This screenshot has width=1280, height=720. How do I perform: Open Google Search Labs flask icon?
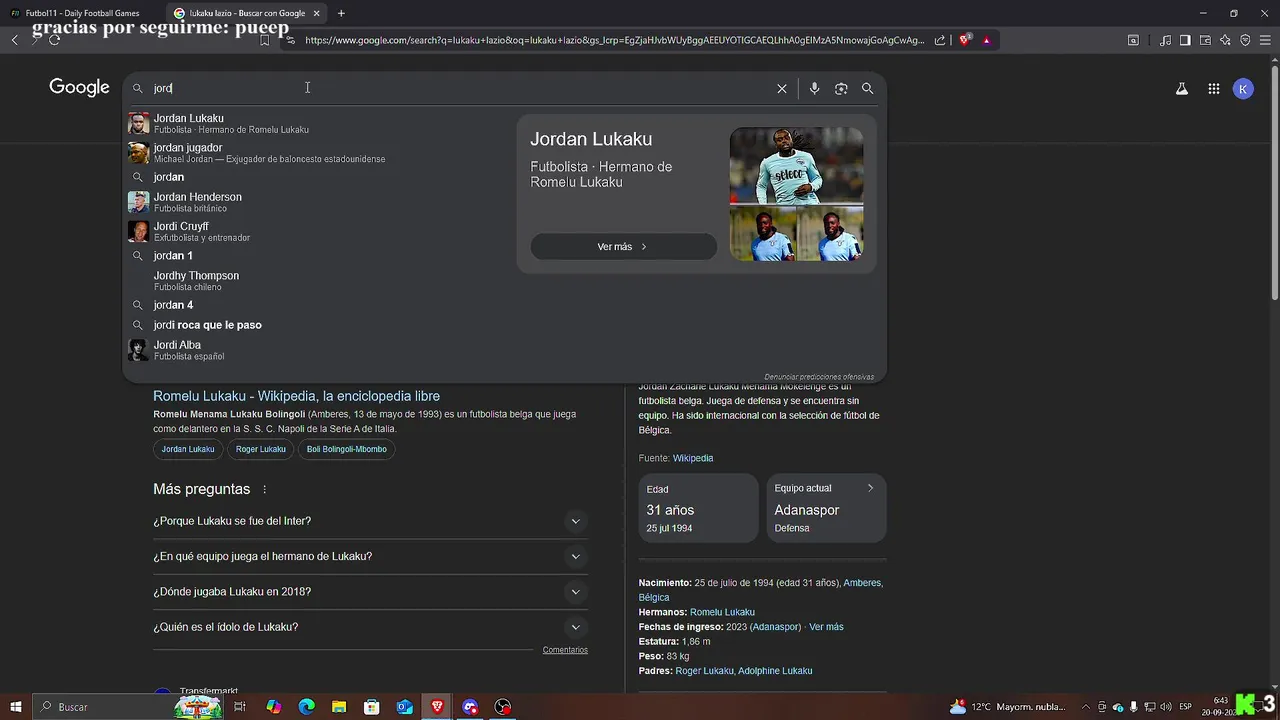pyautogui.click(x=1181, y=88)
